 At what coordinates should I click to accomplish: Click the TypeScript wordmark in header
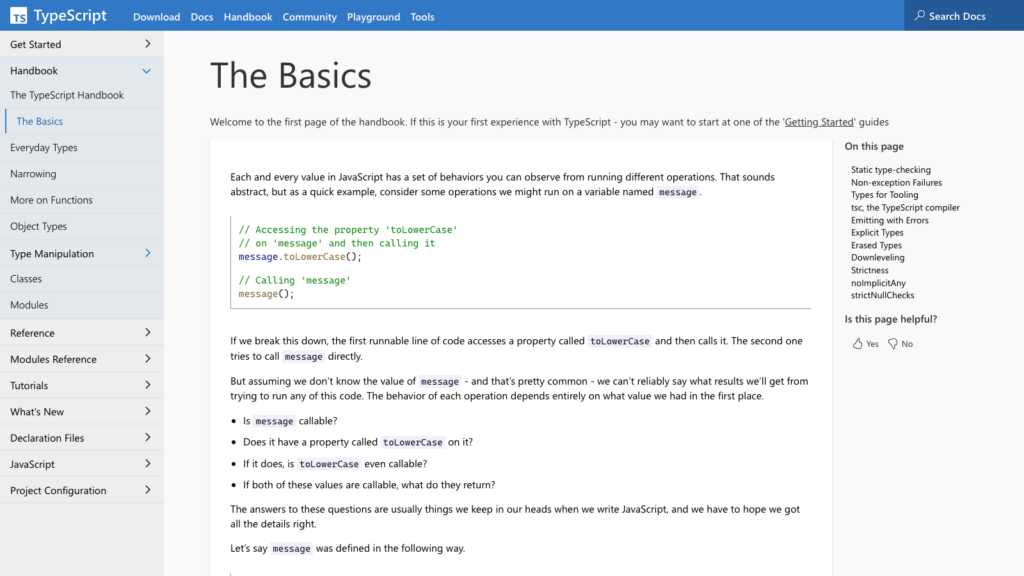pos(70,16)
